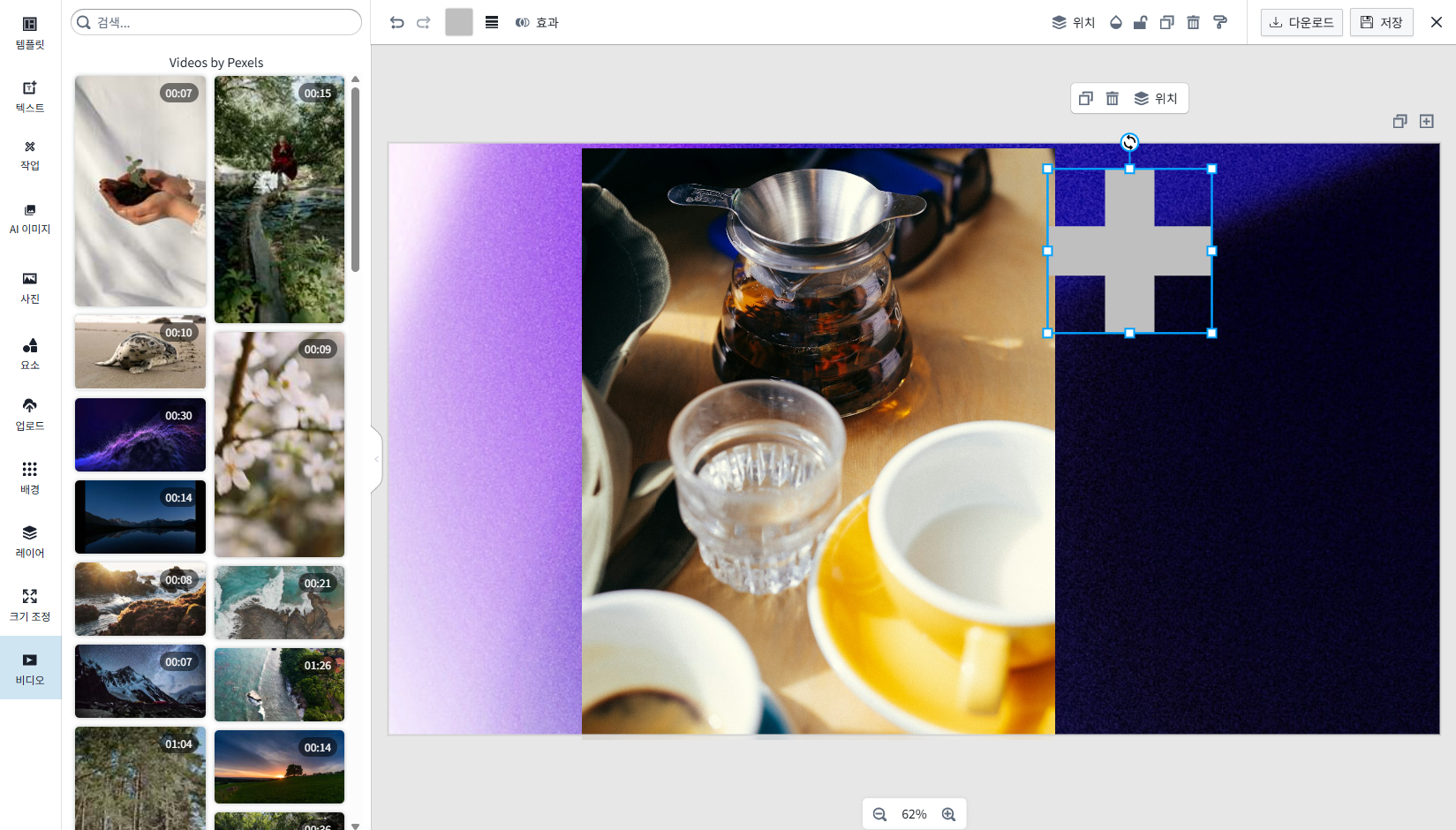Click the undo arrow icon
Image resolution: width=1456 pixels, height=830 pixels.
coord(397,23)
